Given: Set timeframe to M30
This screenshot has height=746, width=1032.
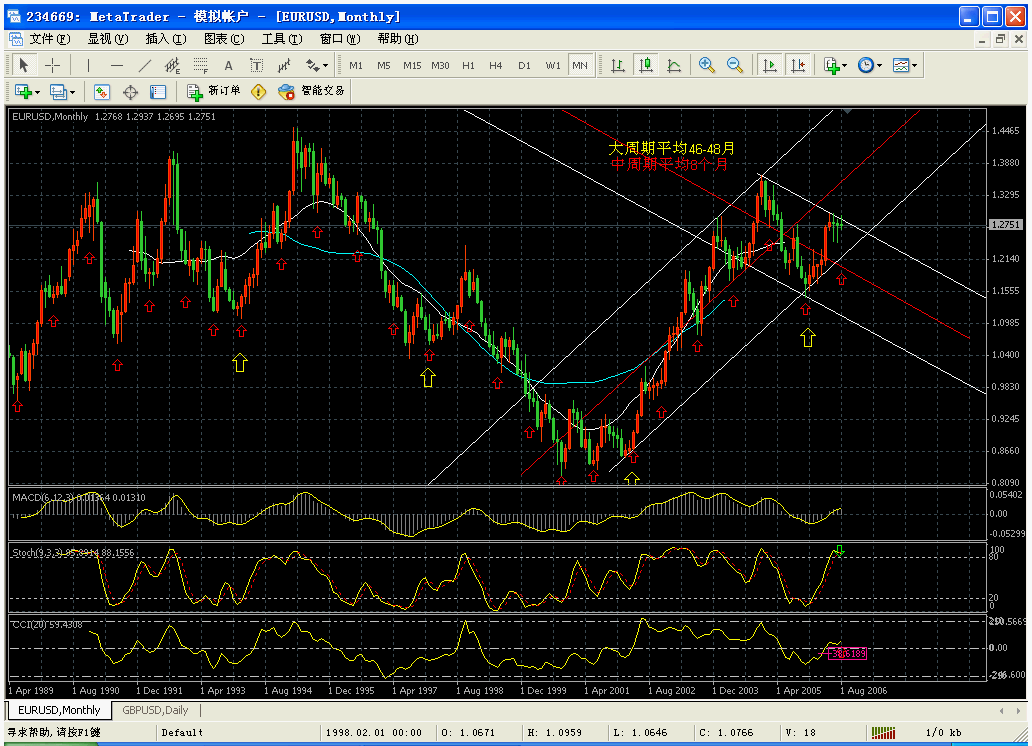Looking at the screenshot, I should coord(440,65).
